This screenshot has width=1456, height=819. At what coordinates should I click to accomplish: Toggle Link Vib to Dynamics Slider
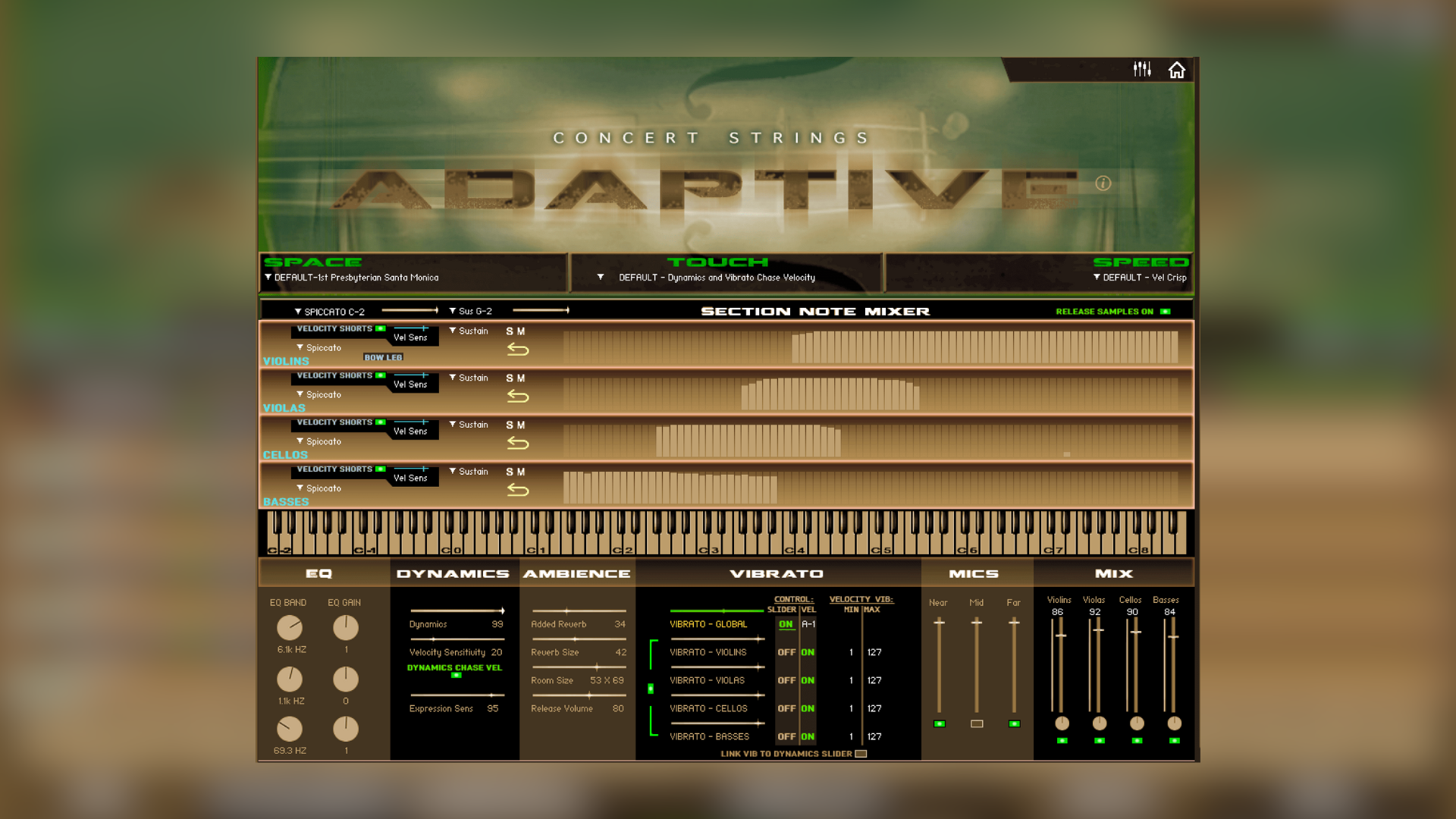click(861, 754)
